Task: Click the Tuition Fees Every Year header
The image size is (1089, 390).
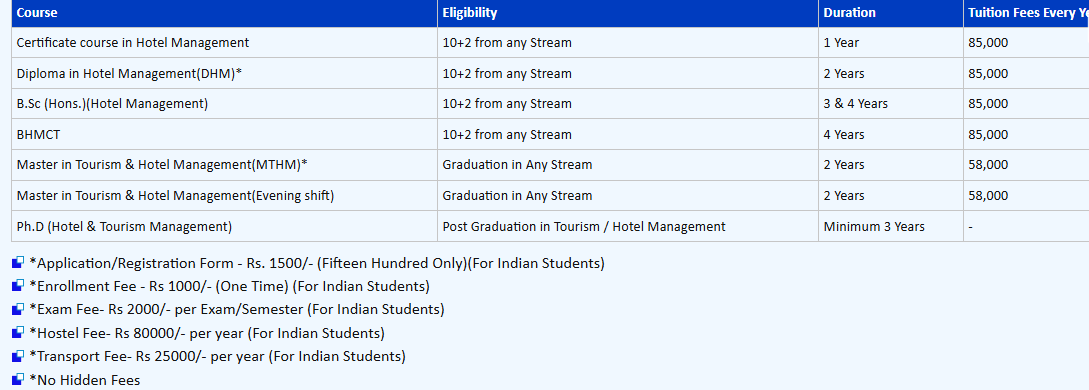Action: point(1026,13)
